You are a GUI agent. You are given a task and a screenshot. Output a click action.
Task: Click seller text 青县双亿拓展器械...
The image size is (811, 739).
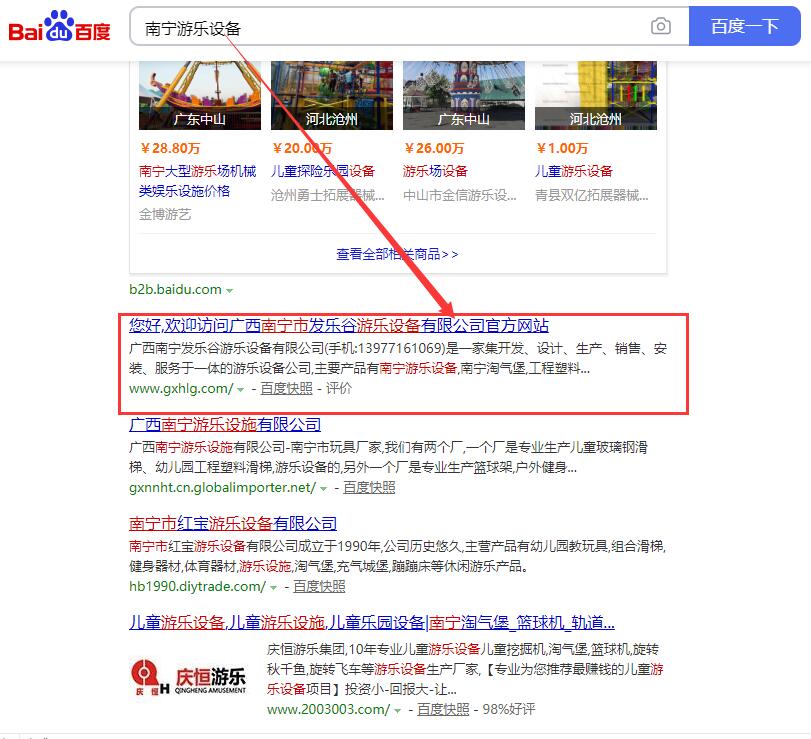point(591,195)
